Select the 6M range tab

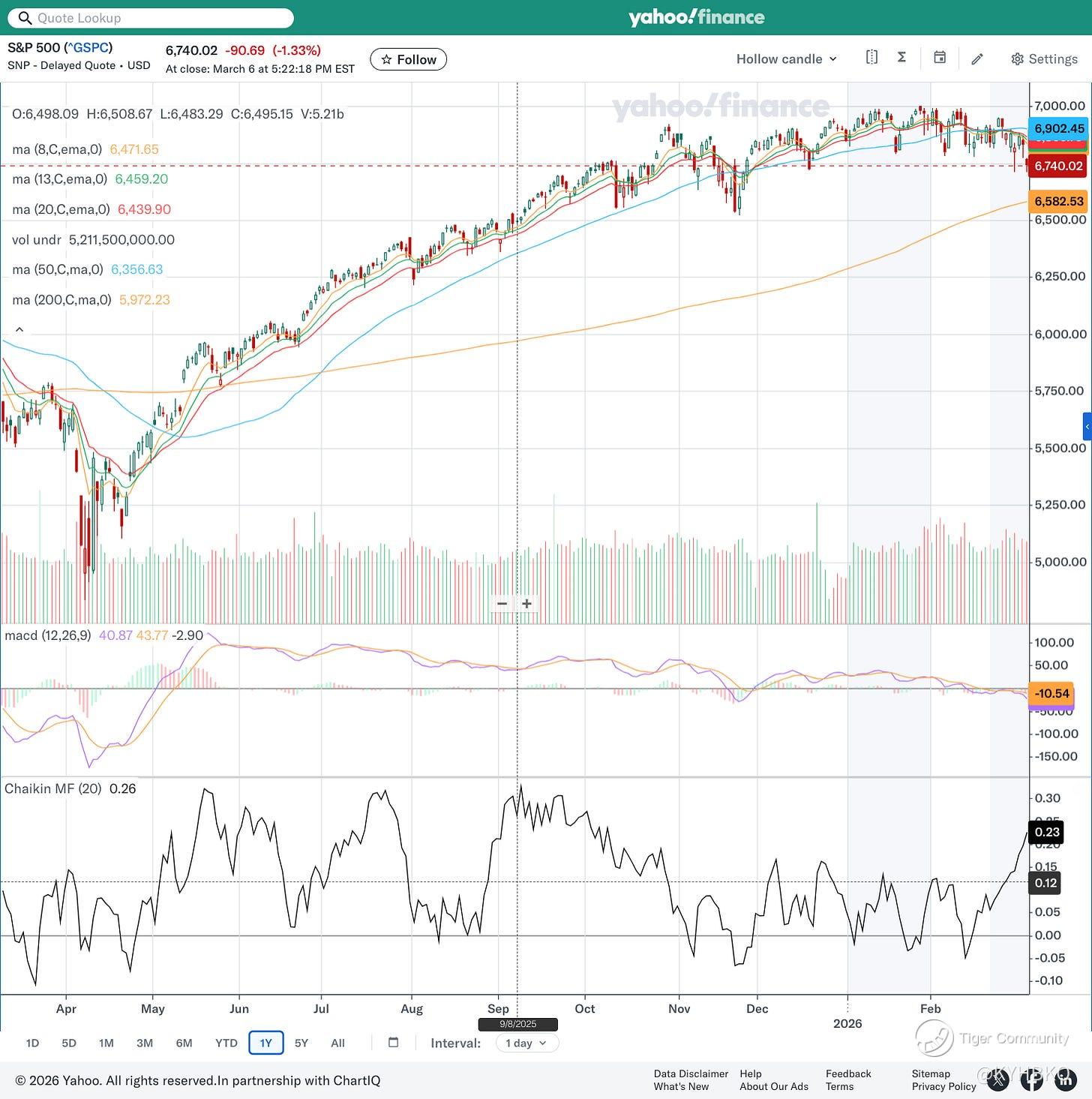point(184,1043)
